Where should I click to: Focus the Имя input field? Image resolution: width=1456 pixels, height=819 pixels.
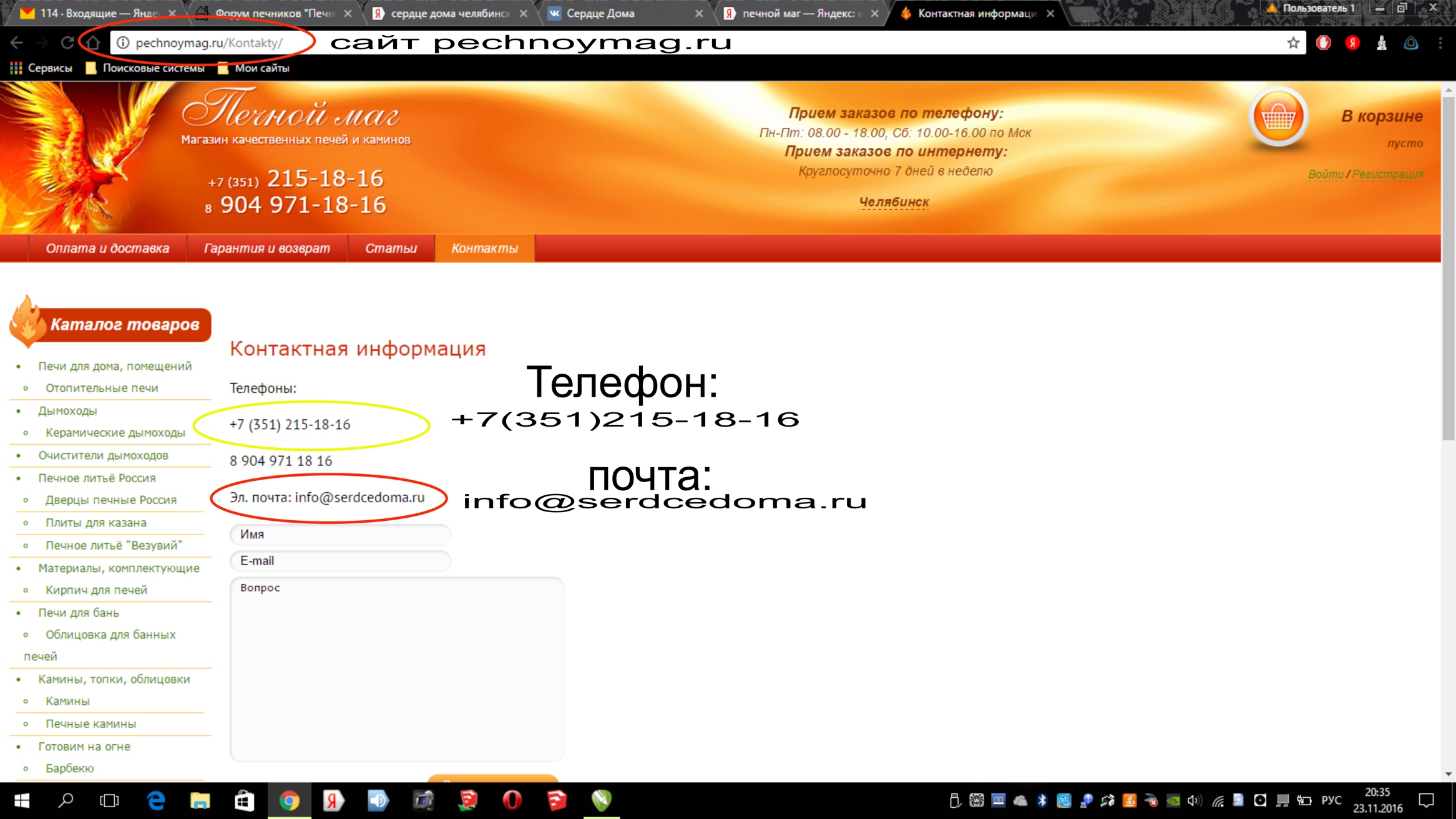pos(340,535)
